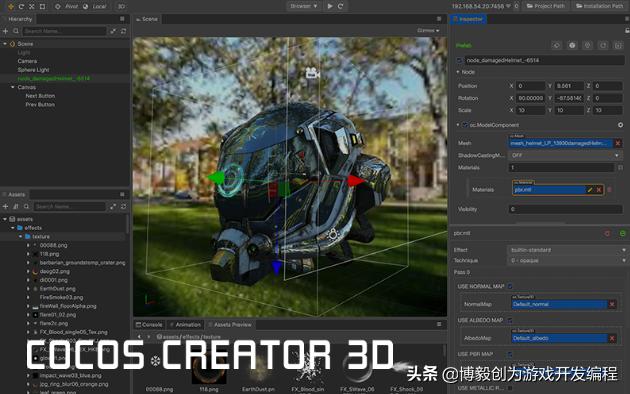Go back in Assets Preview navigation
Image resolution: width=630 pixels, height=394 pixels.
point(139,337)
